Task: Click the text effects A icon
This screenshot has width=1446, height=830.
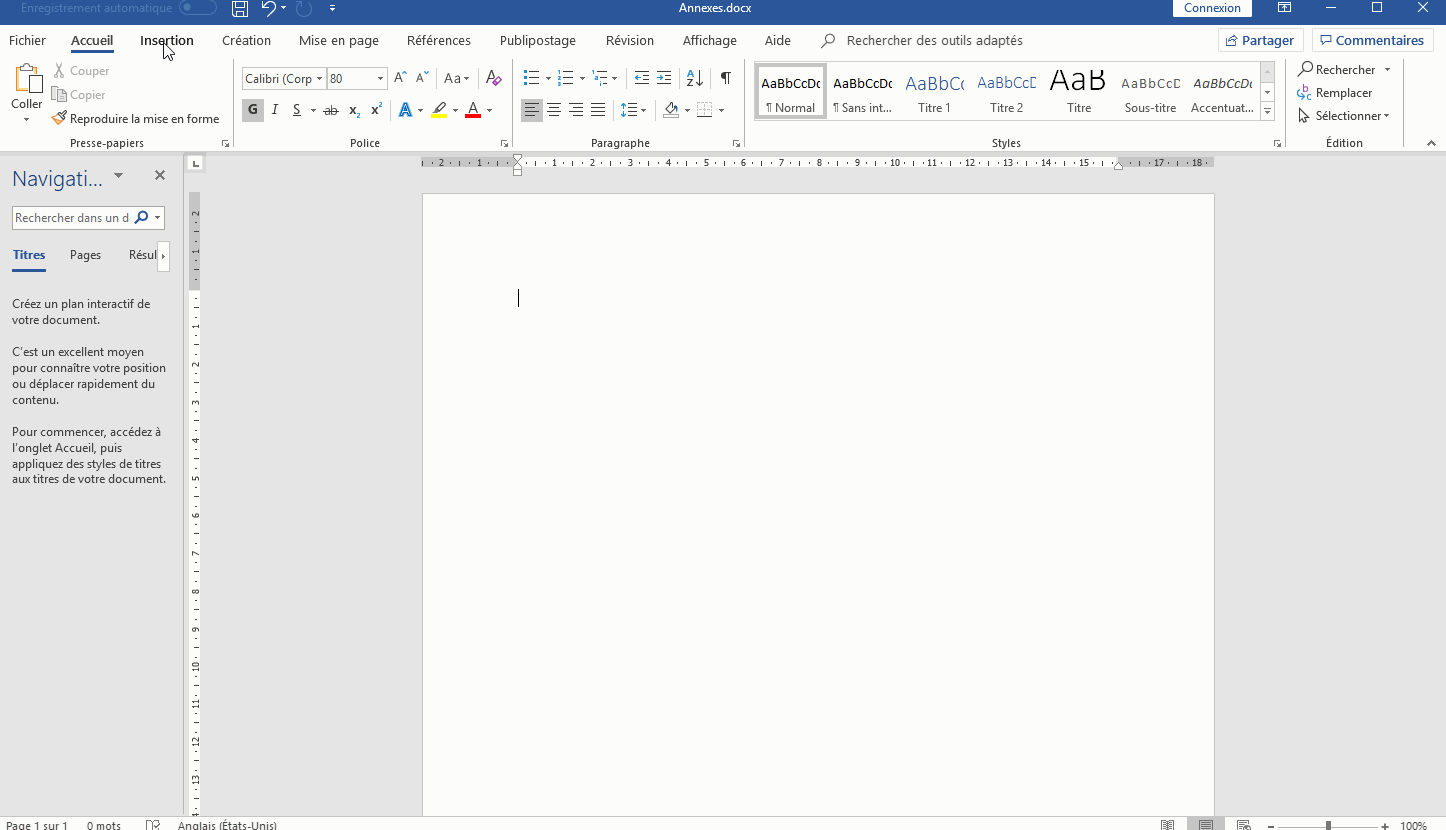Action: click(x=405, y=110)
